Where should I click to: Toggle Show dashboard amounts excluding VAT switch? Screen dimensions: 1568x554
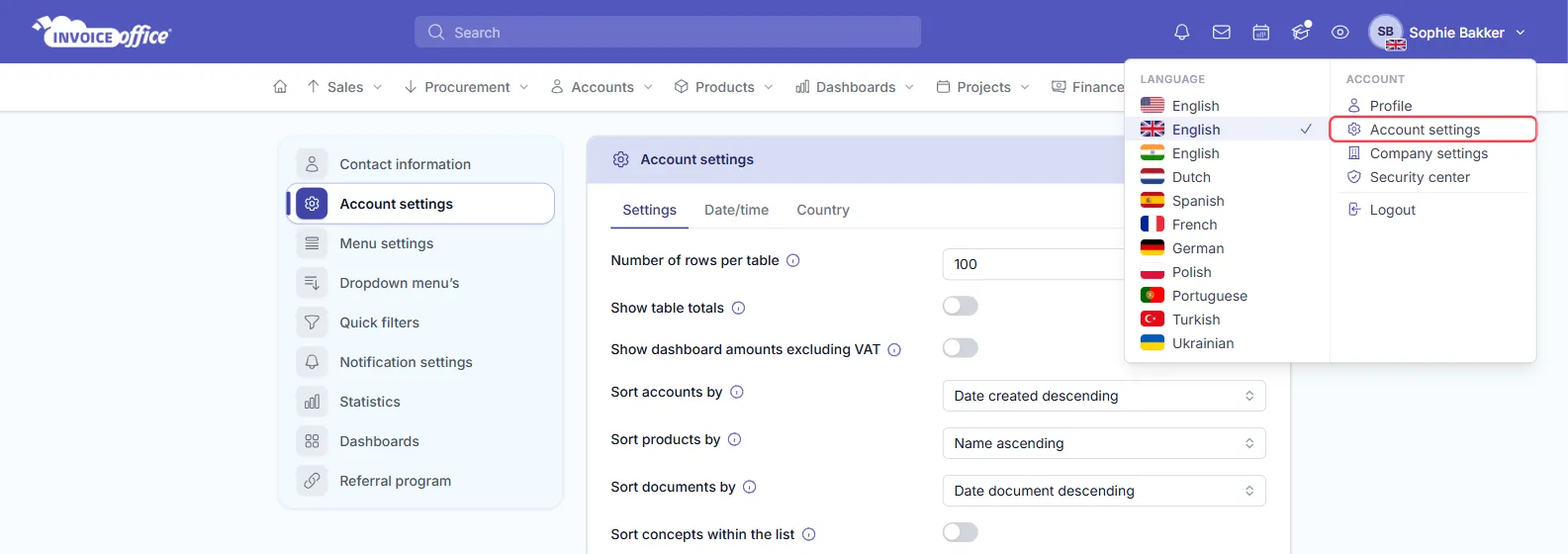click(x=960, y=347)
